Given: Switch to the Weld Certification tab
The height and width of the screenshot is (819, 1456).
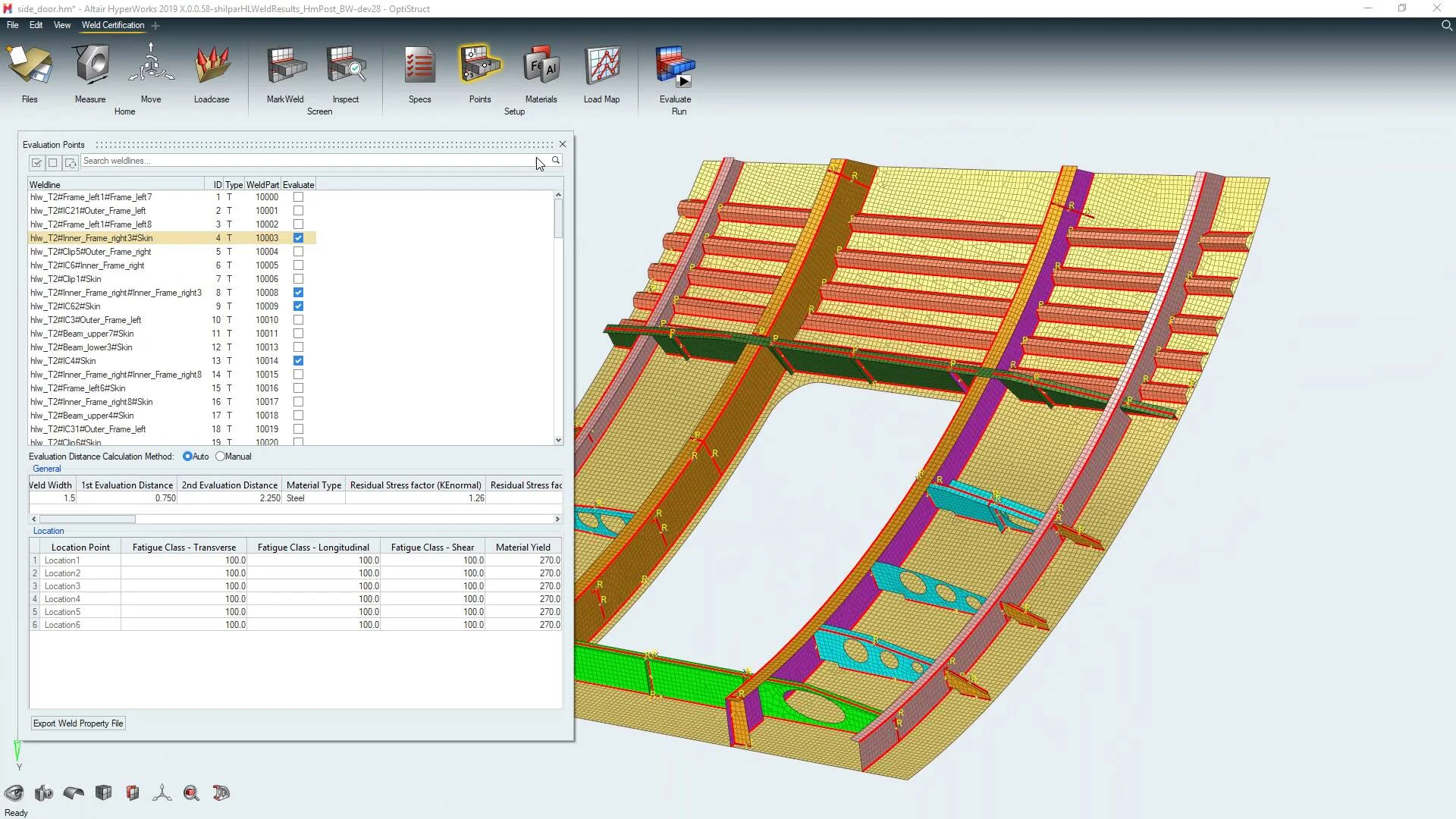Looking at the screenshot, I should (x=113, y=25).
